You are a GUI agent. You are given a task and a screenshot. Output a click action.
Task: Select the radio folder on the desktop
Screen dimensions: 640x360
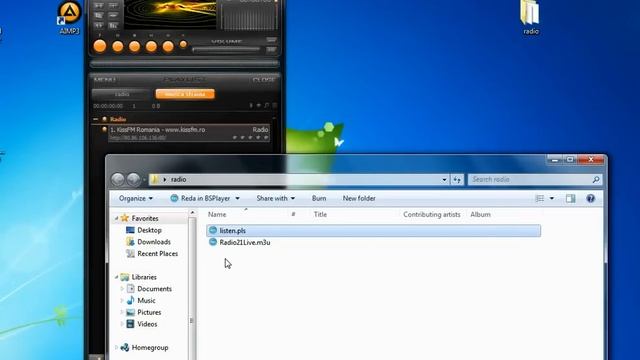coord(530,18)
